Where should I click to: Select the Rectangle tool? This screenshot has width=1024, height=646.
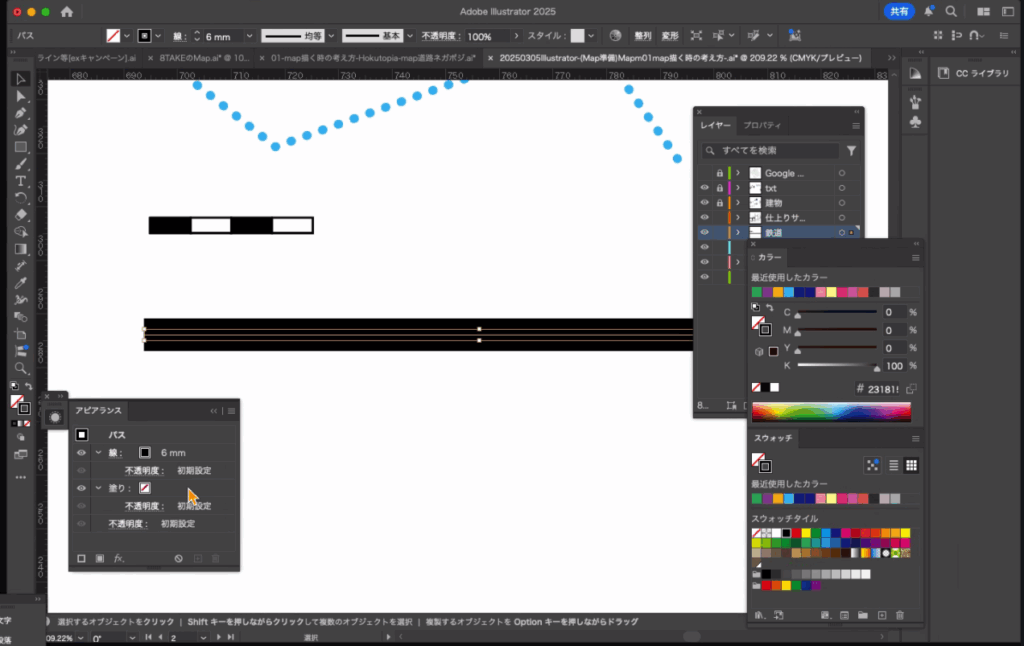20,147
